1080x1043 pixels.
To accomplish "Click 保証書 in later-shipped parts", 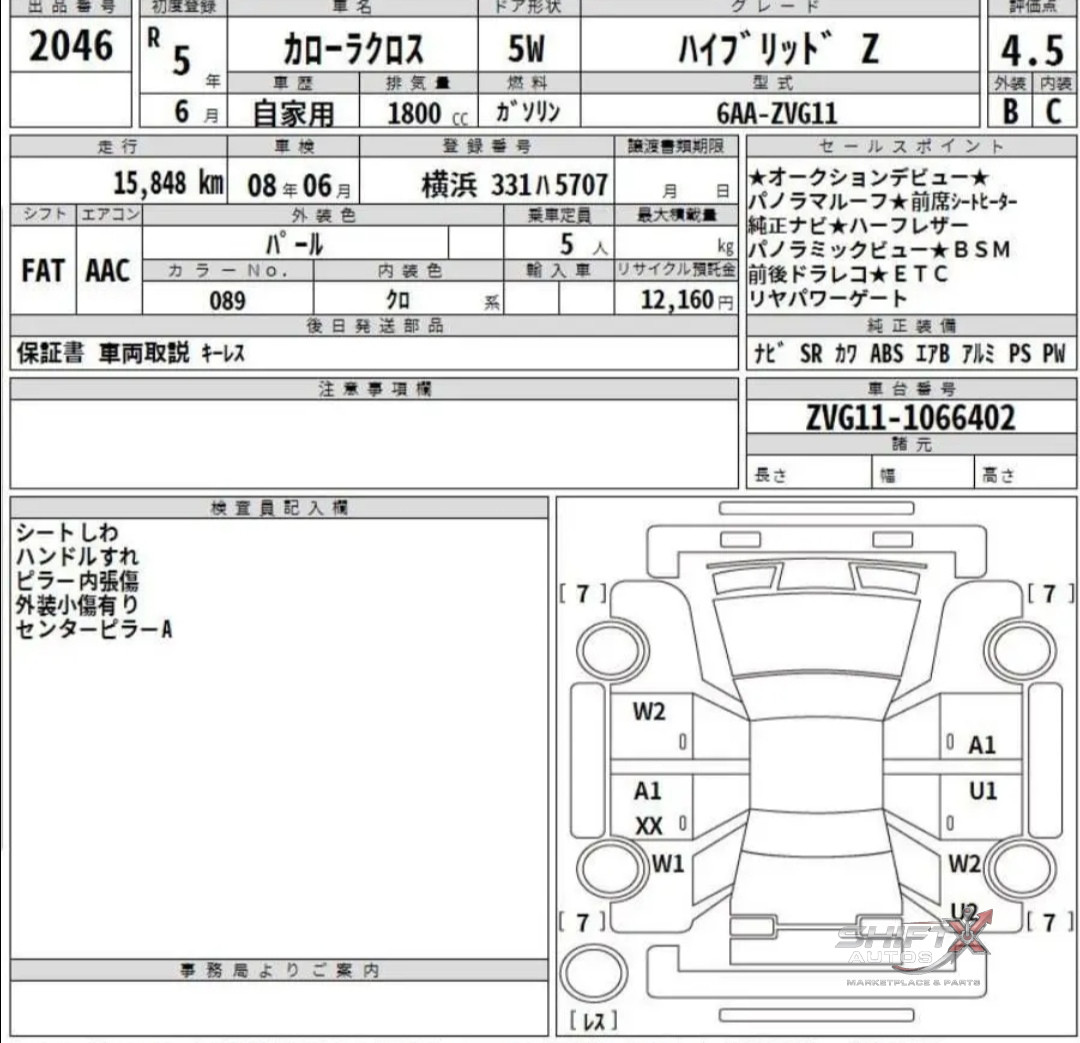I will click(50, 353).
